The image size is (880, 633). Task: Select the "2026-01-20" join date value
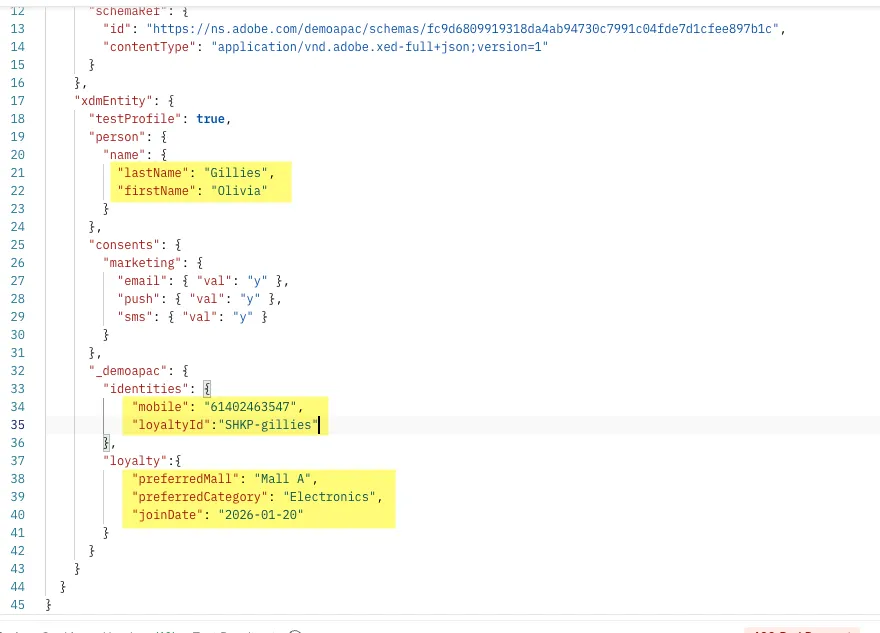260,515
